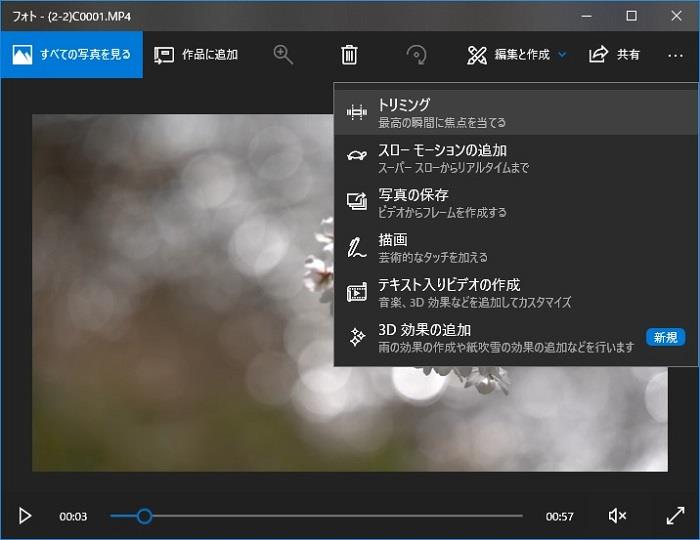The width and height of the screenshot is (700, 540).
Task: Open the three-dot more options menu
Action: point(675,55)
